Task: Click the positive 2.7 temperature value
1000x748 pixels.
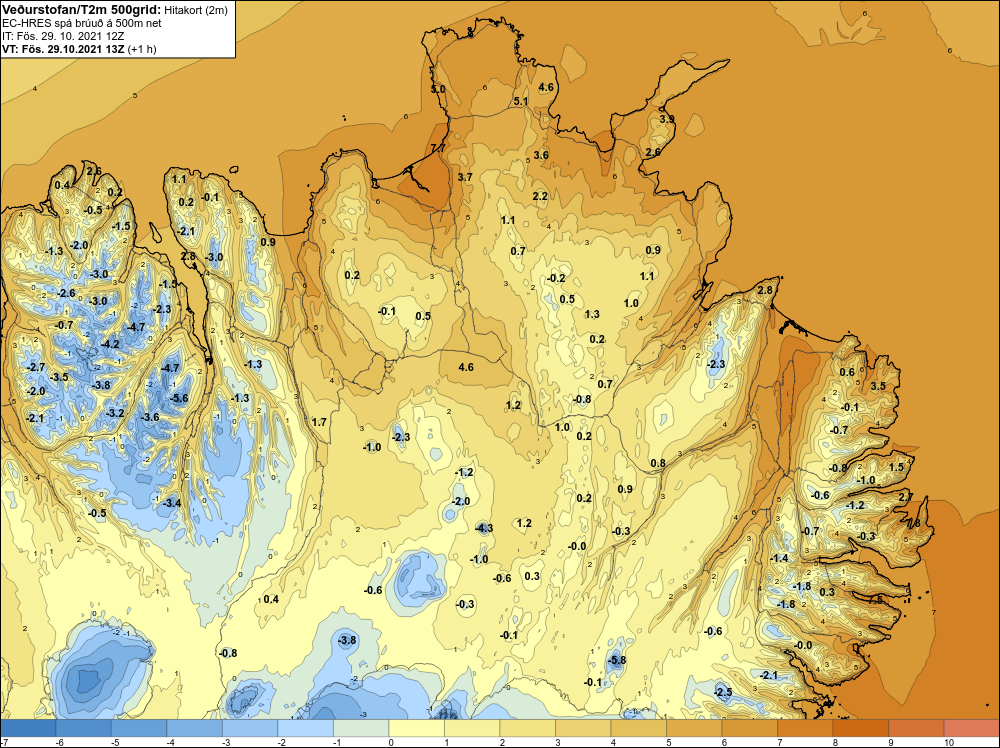Action: [x=906, y=497]
